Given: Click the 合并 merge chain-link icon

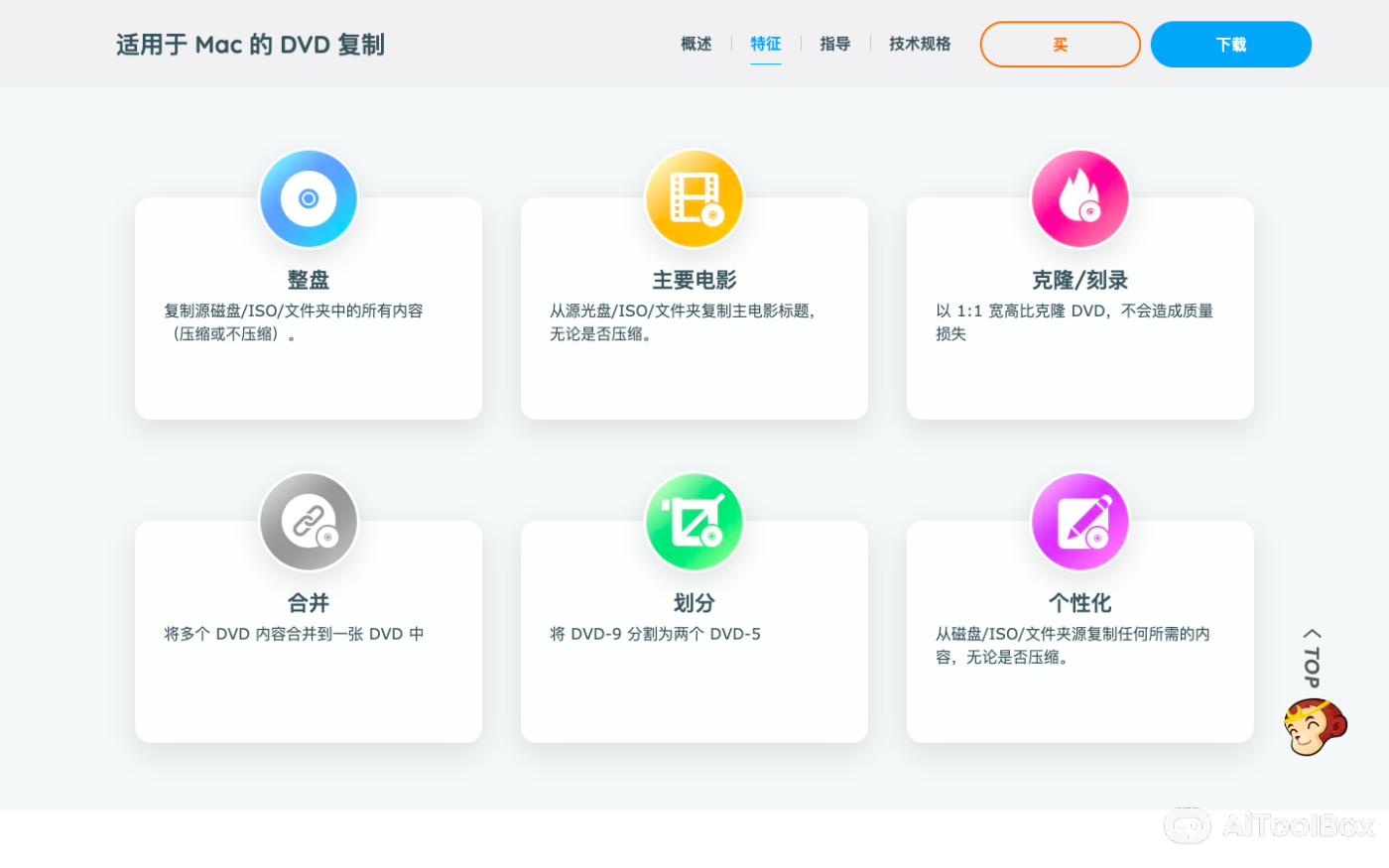Looking at the screenshot, I should pyautogui.click(x=308, y=521).
